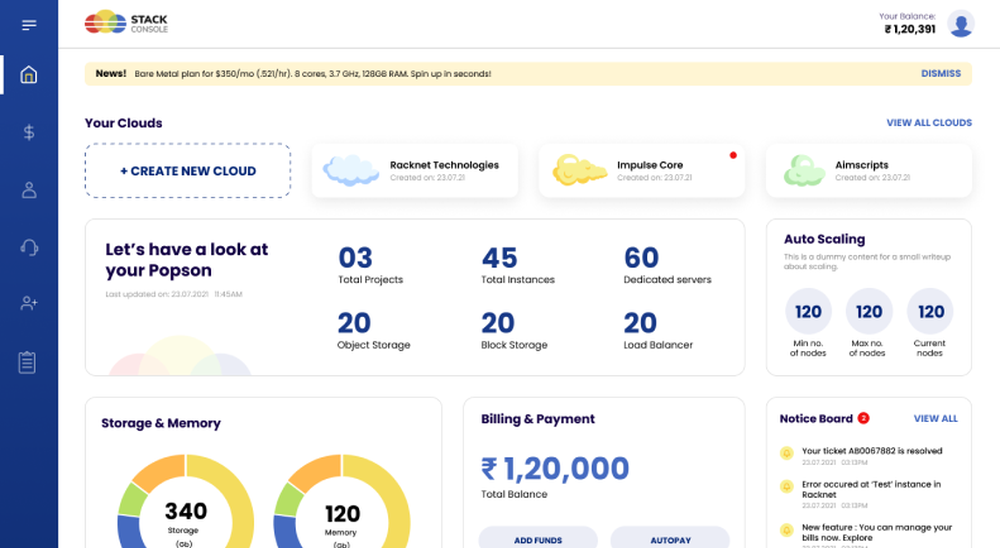
Task: Click bell icon beside ticket AB0067882 notice
Action: click(x=786, y=453)
